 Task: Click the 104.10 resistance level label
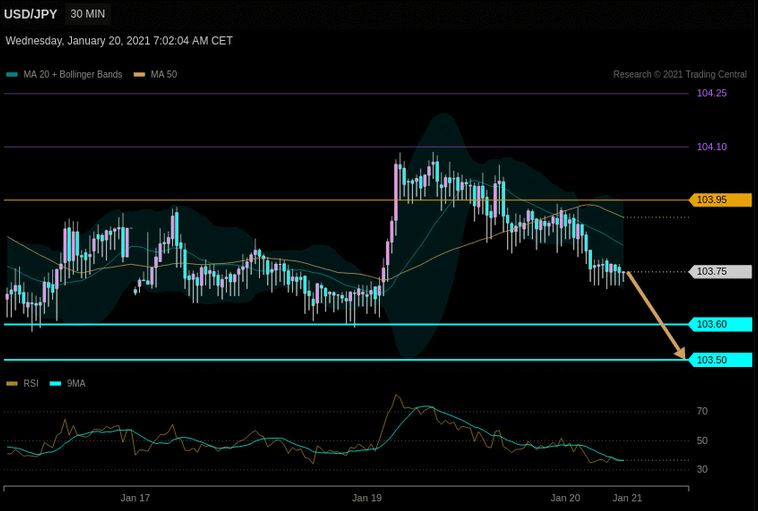click(x=712, y=146)
